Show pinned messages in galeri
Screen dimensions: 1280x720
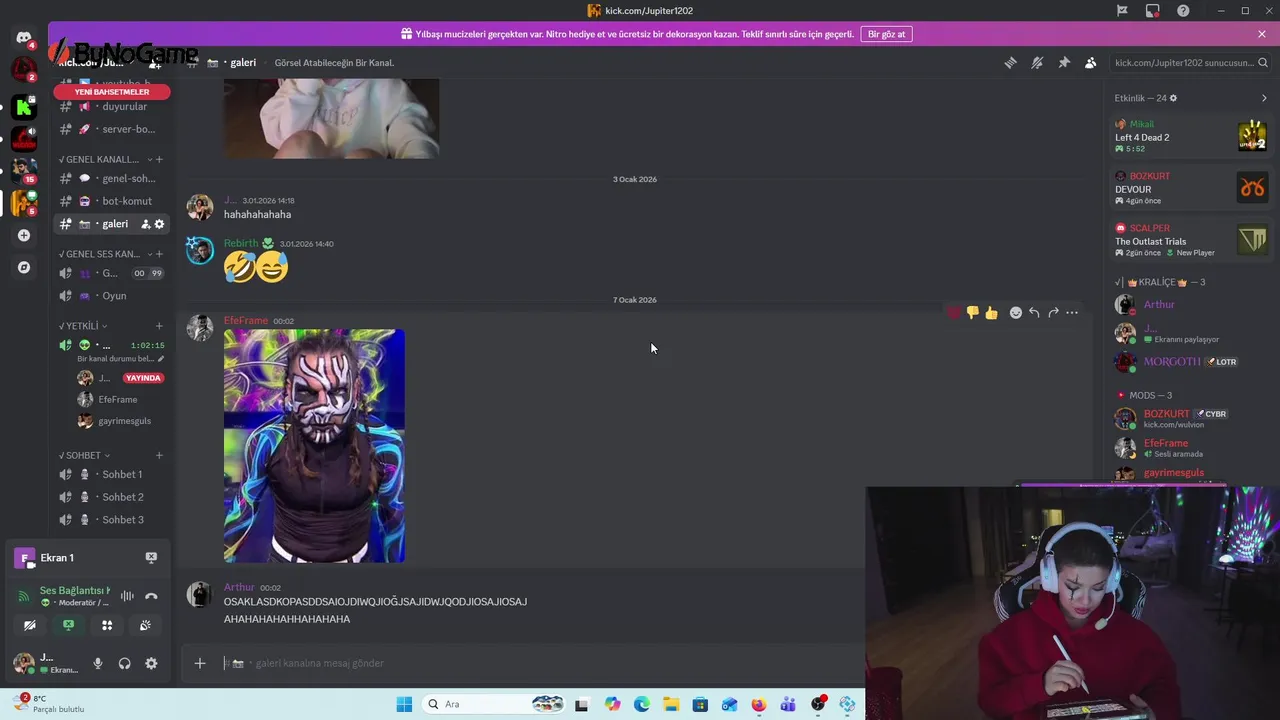[x=1064, y=63]
